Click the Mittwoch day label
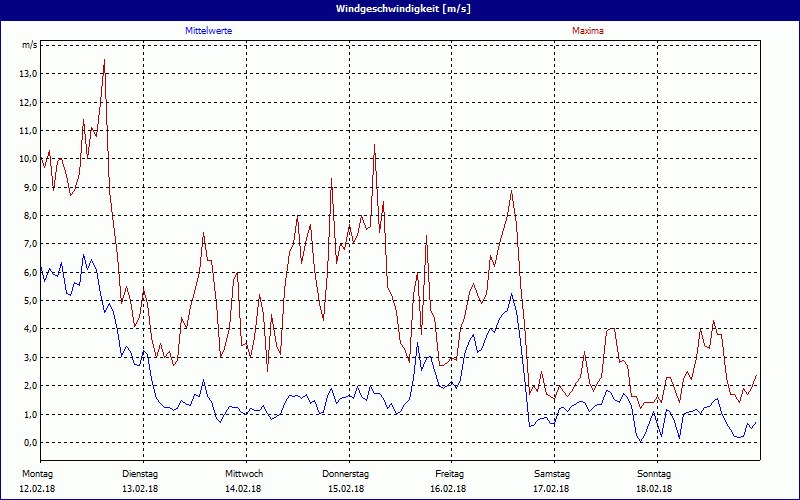 [x=244, y=473]
